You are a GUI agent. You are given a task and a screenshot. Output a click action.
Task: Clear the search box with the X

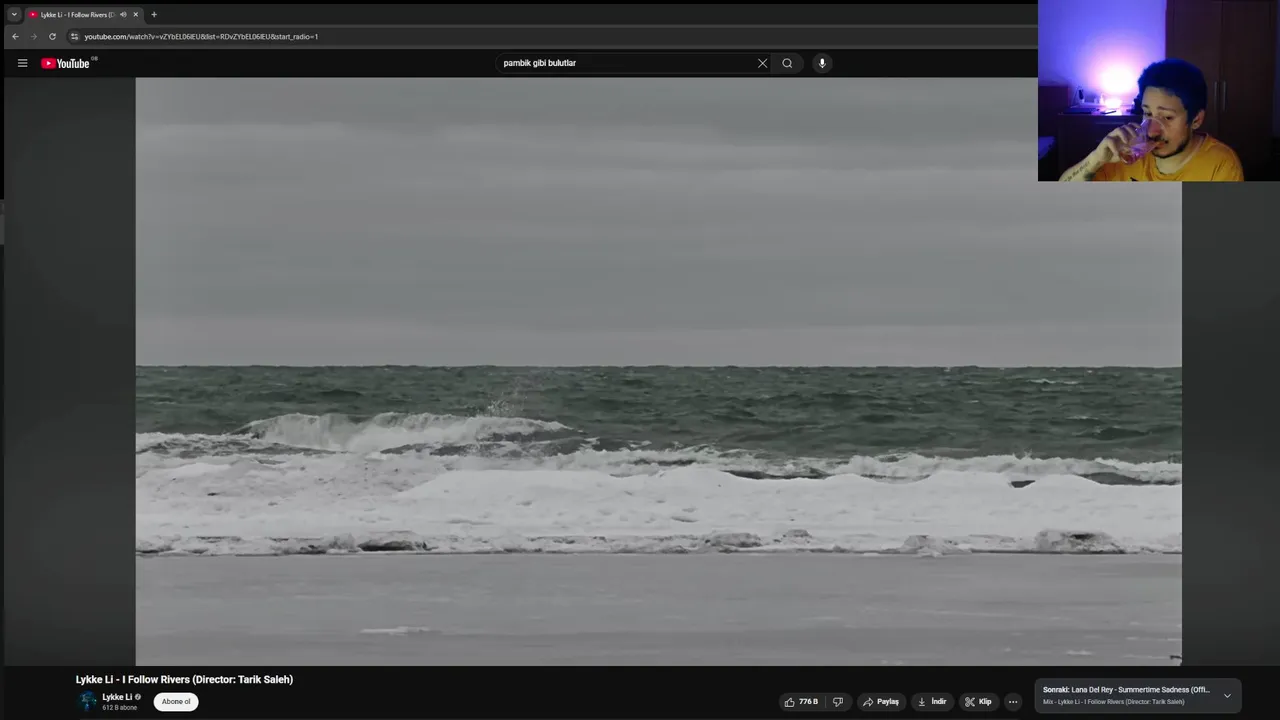pyautogui.click(x=762, y=63)
